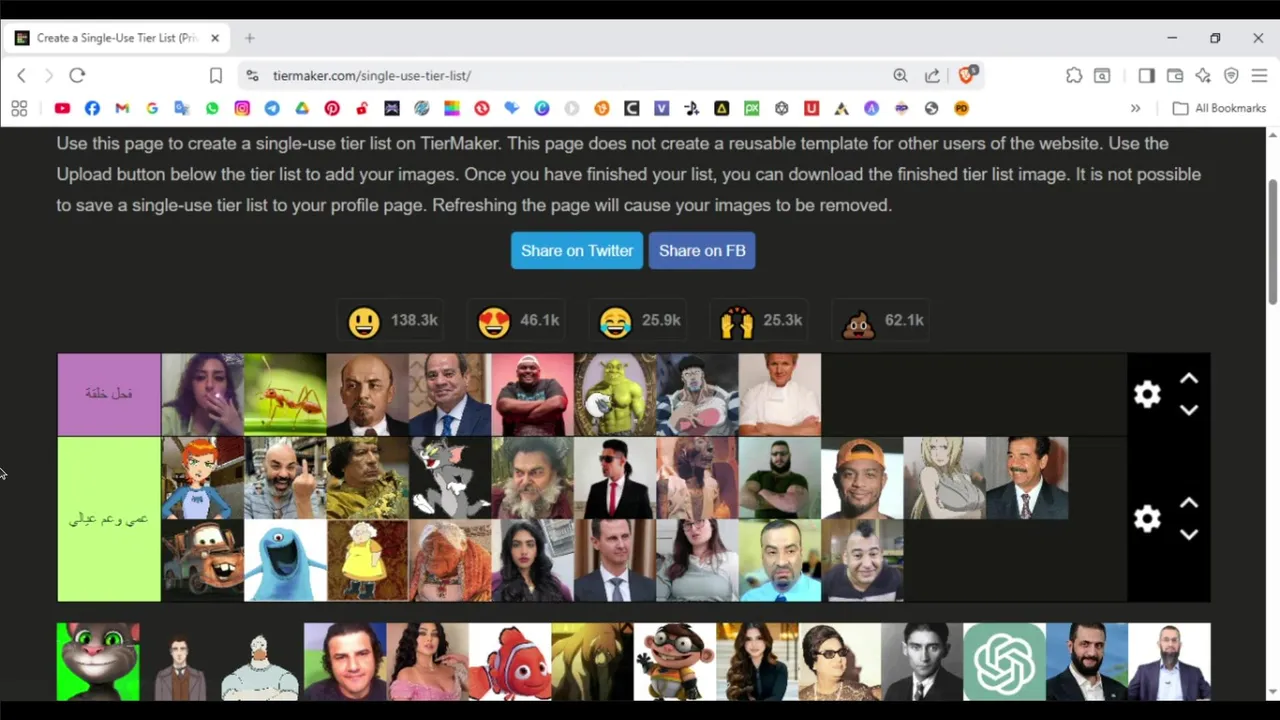Open the Instagram bookmark
The width and height of the screenshot is (1280, 720).
[242, 108]
